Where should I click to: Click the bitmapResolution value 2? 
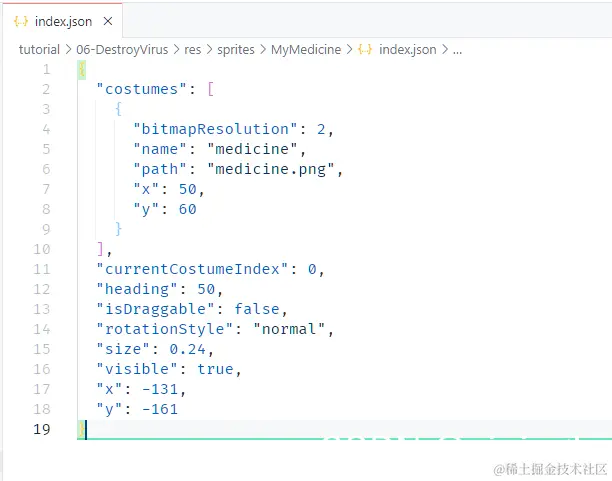click(x=321, y=129)
